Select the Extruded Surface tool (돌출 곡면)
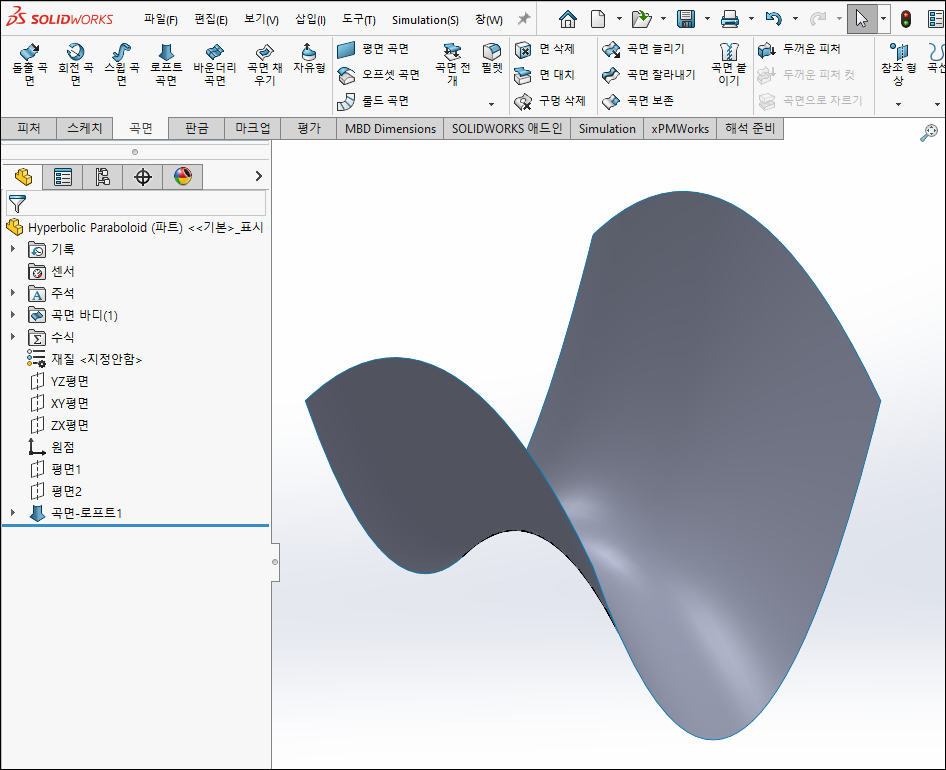This screenshot has width=946, height=770. [x=29, y=65]
